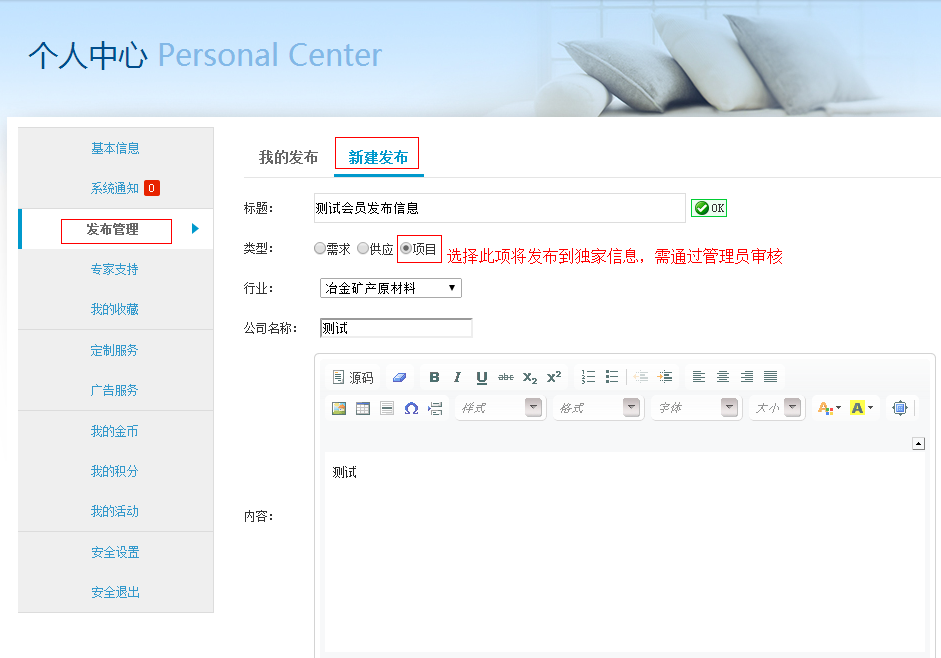Viewport: 941px width, 658px height.
Task: Click the eraser remove-format icon
Action: tap(399, 377)
